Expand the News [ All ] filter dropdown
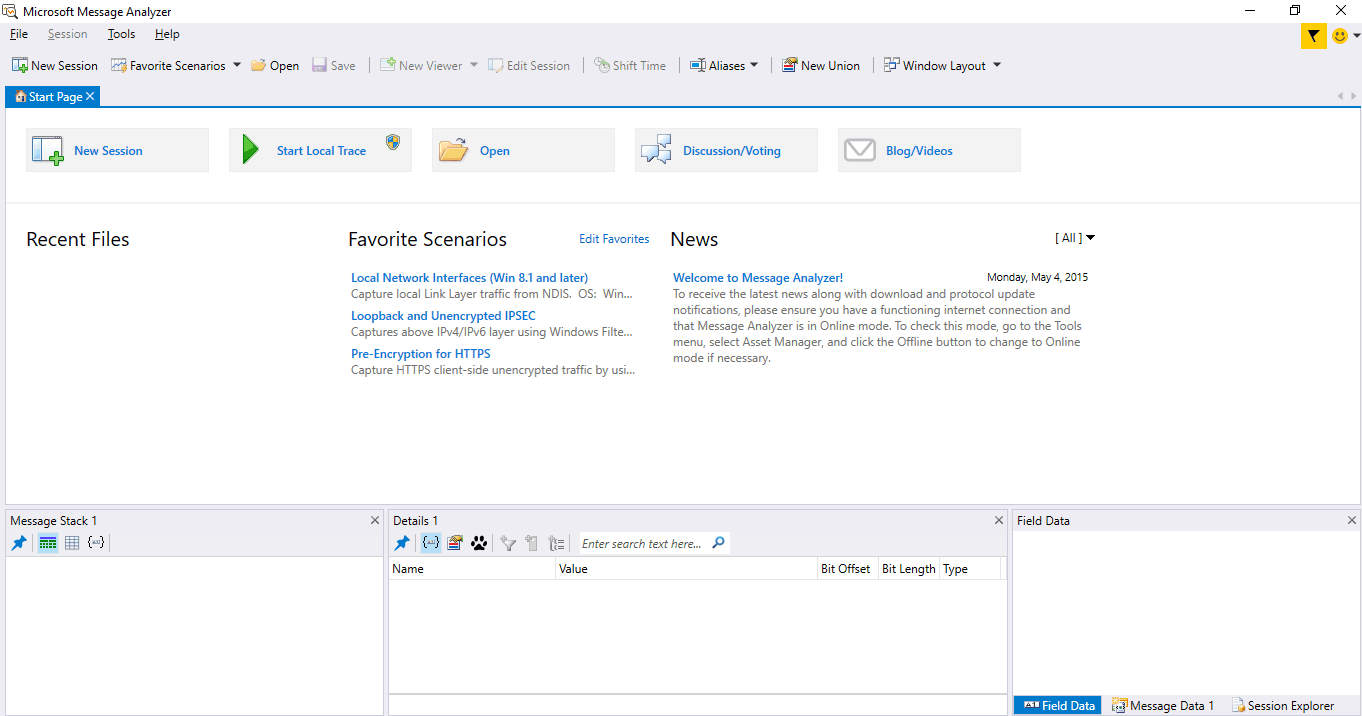The height and width of the screenshot is (716, 1362). pyautogui.click(x=1075, y=238)
